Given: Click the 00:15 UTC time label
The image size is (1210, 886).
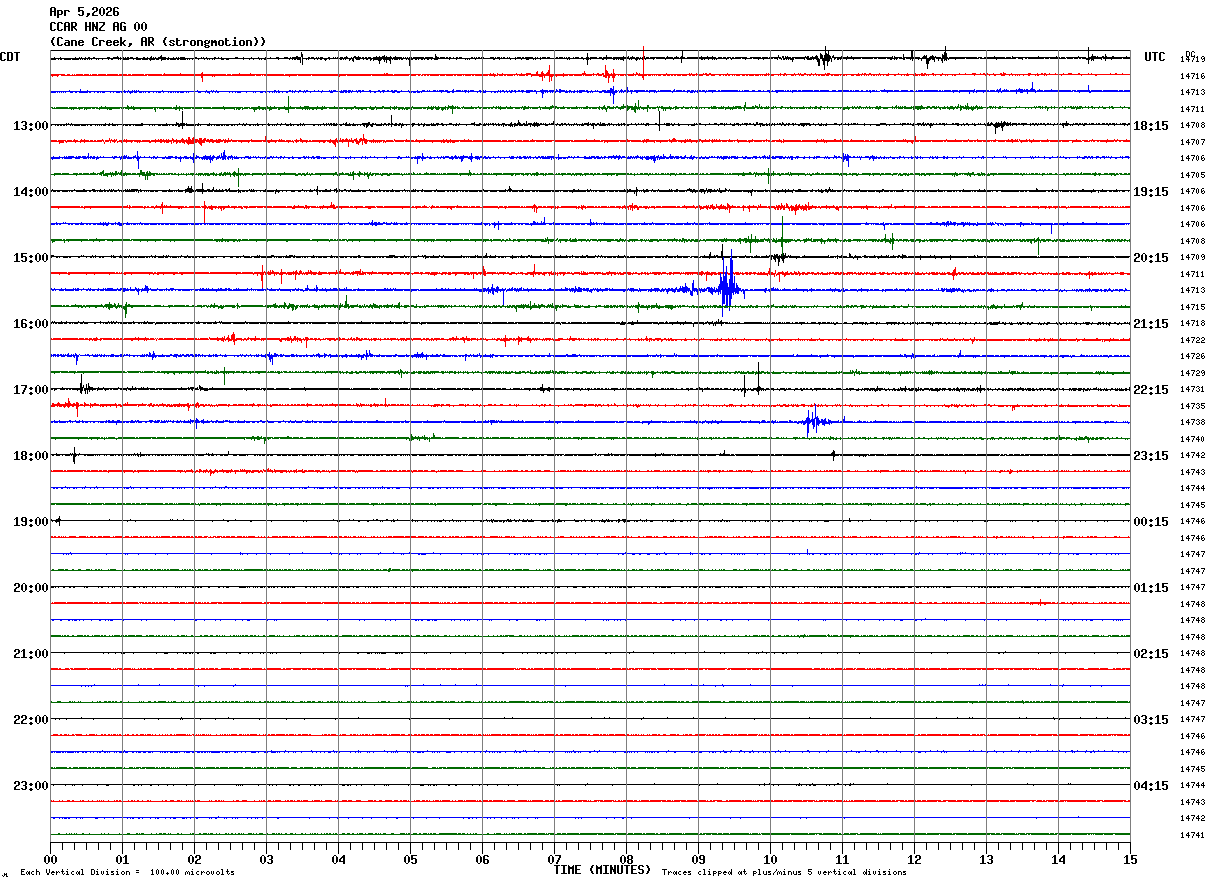Looking at the screenshot, I should click(1151, 522).
